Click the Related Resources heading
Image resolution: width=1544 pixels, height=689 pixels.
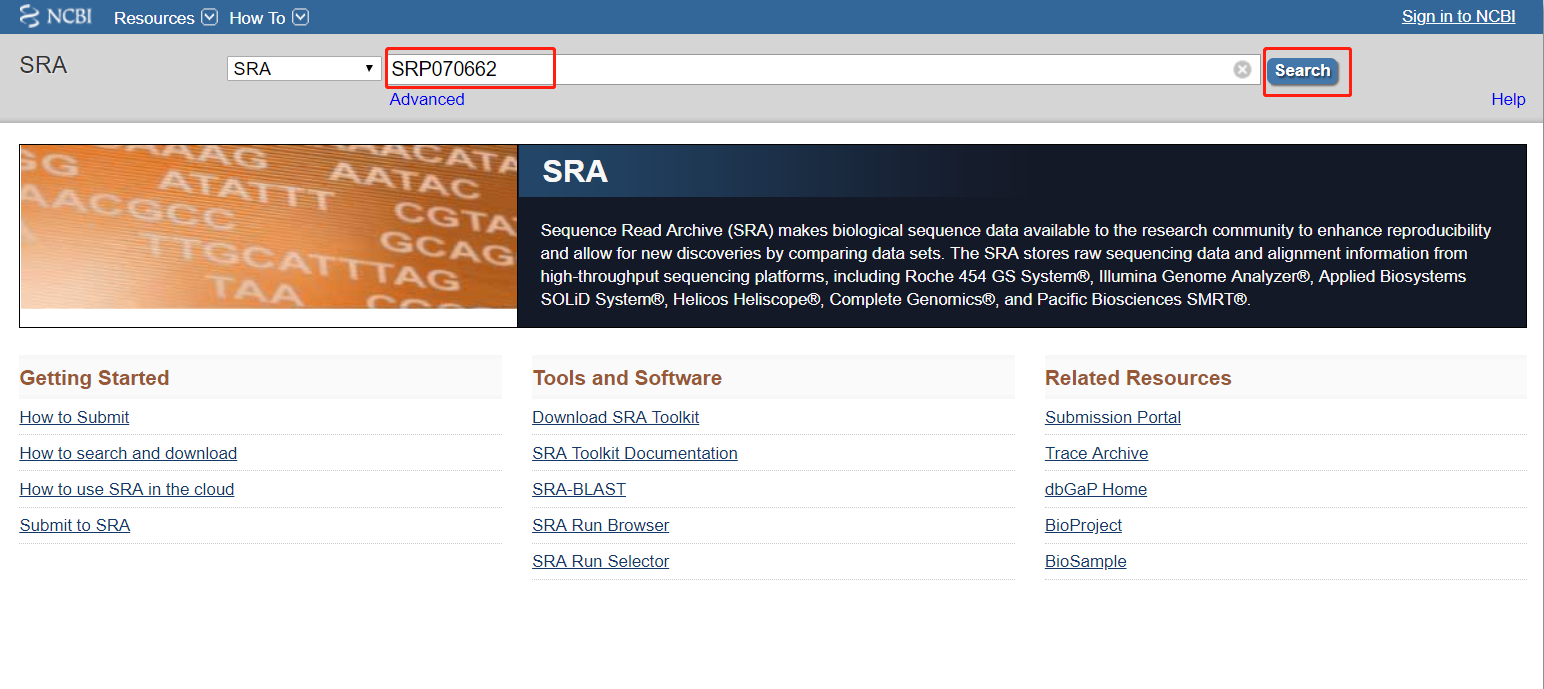coord(1138,378)
